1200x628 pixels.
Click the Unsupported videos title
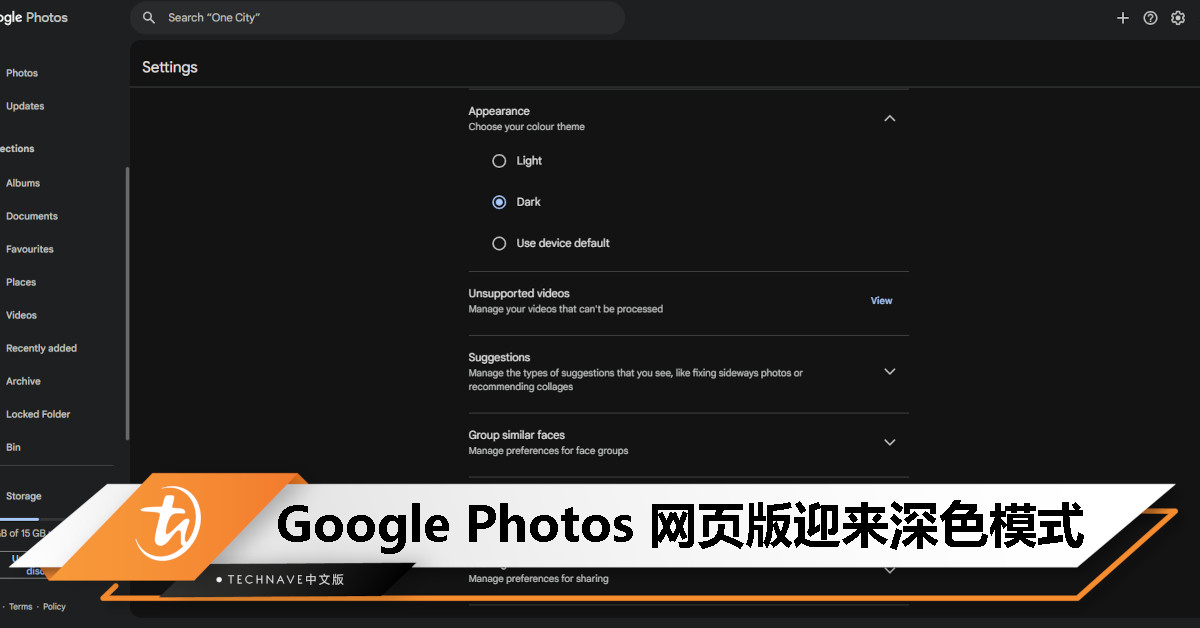click(x=519, y=293)
